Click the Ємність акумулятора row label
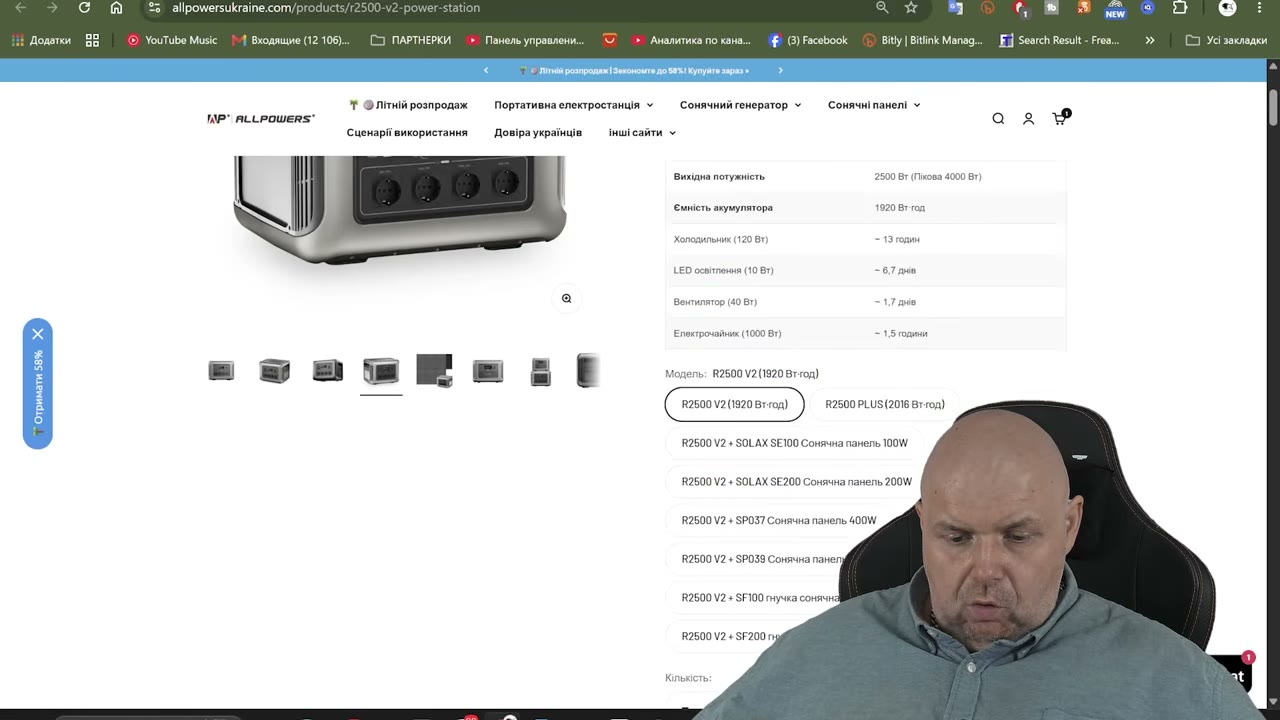Screen dimensions: 1280x720 pyautogui.click(x=723, y=208)
